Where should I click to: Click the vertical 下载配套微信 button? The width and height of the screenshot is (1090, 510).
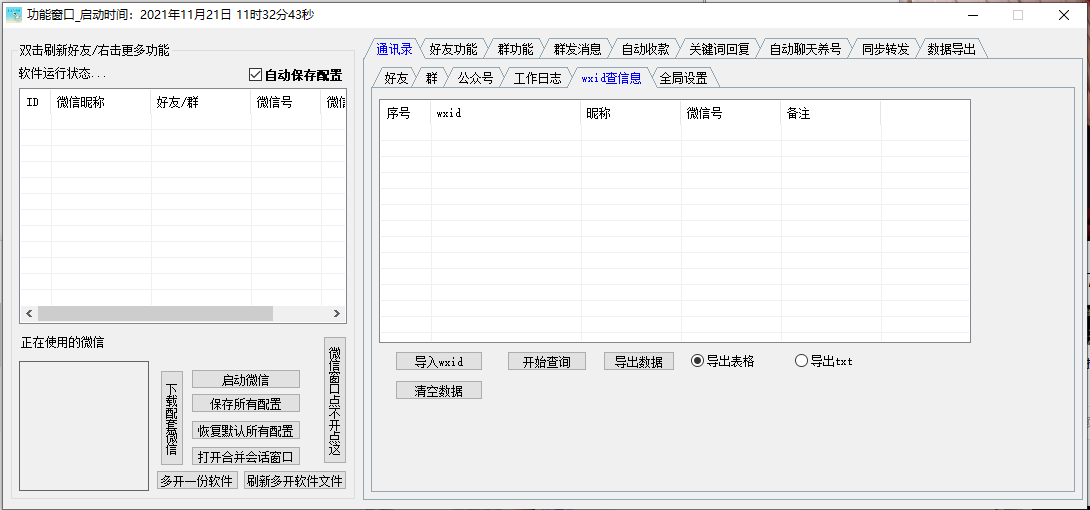coord(172,418)
